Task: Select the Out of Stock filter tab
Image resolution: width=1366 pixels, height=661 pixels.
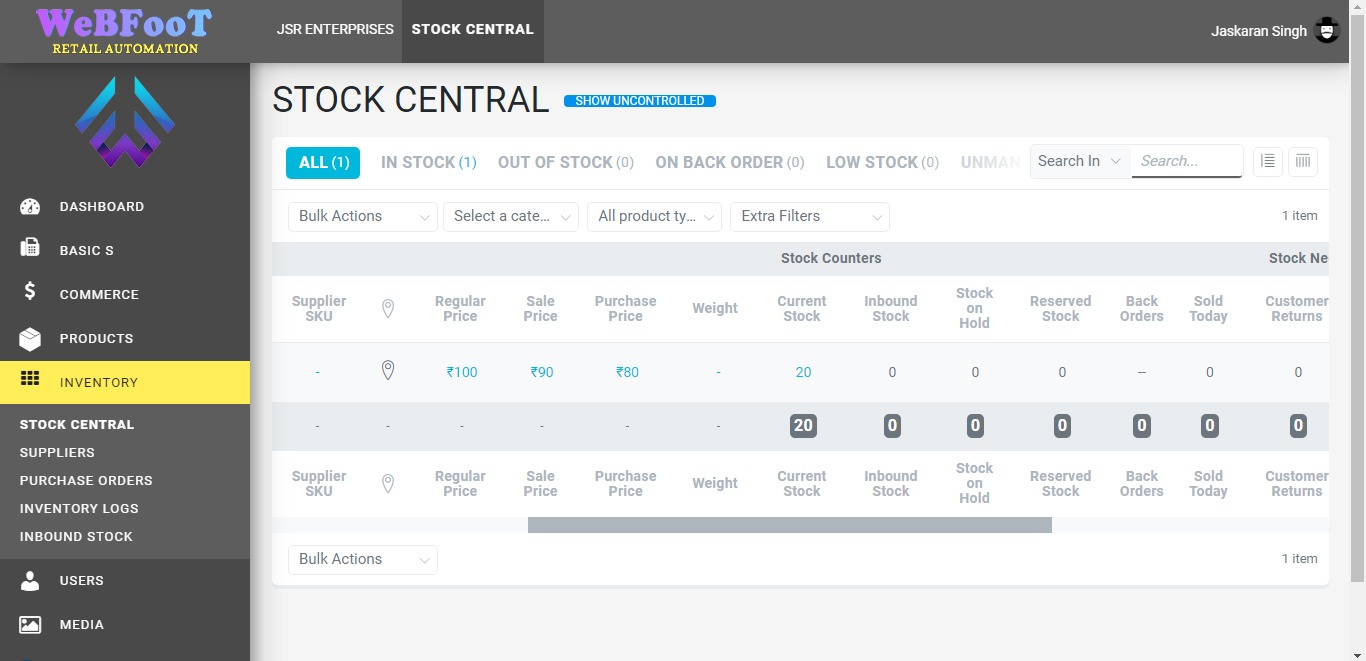Action: 565,162
